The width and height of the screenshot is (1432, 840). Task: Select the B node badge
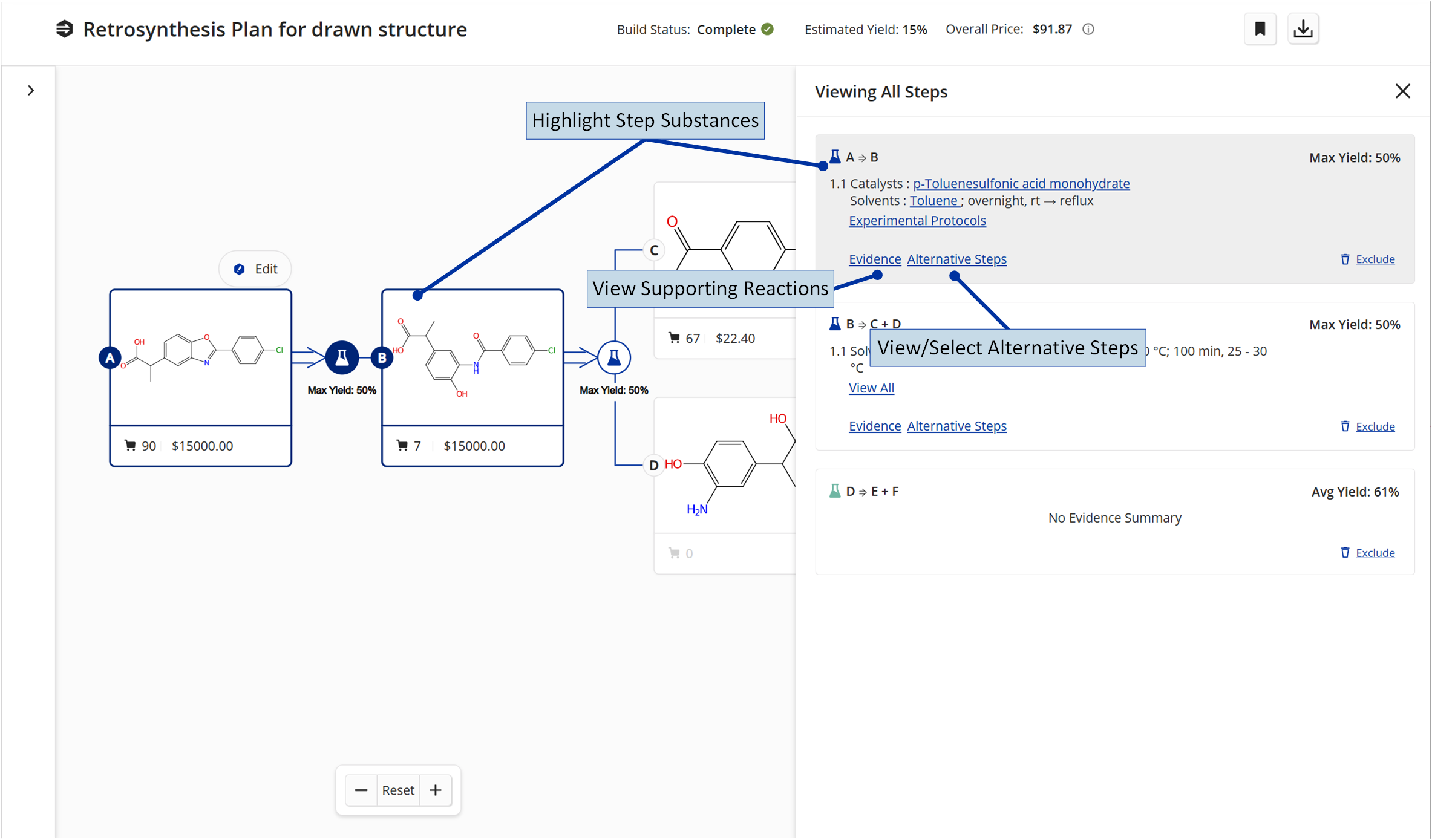pos(382,357)
